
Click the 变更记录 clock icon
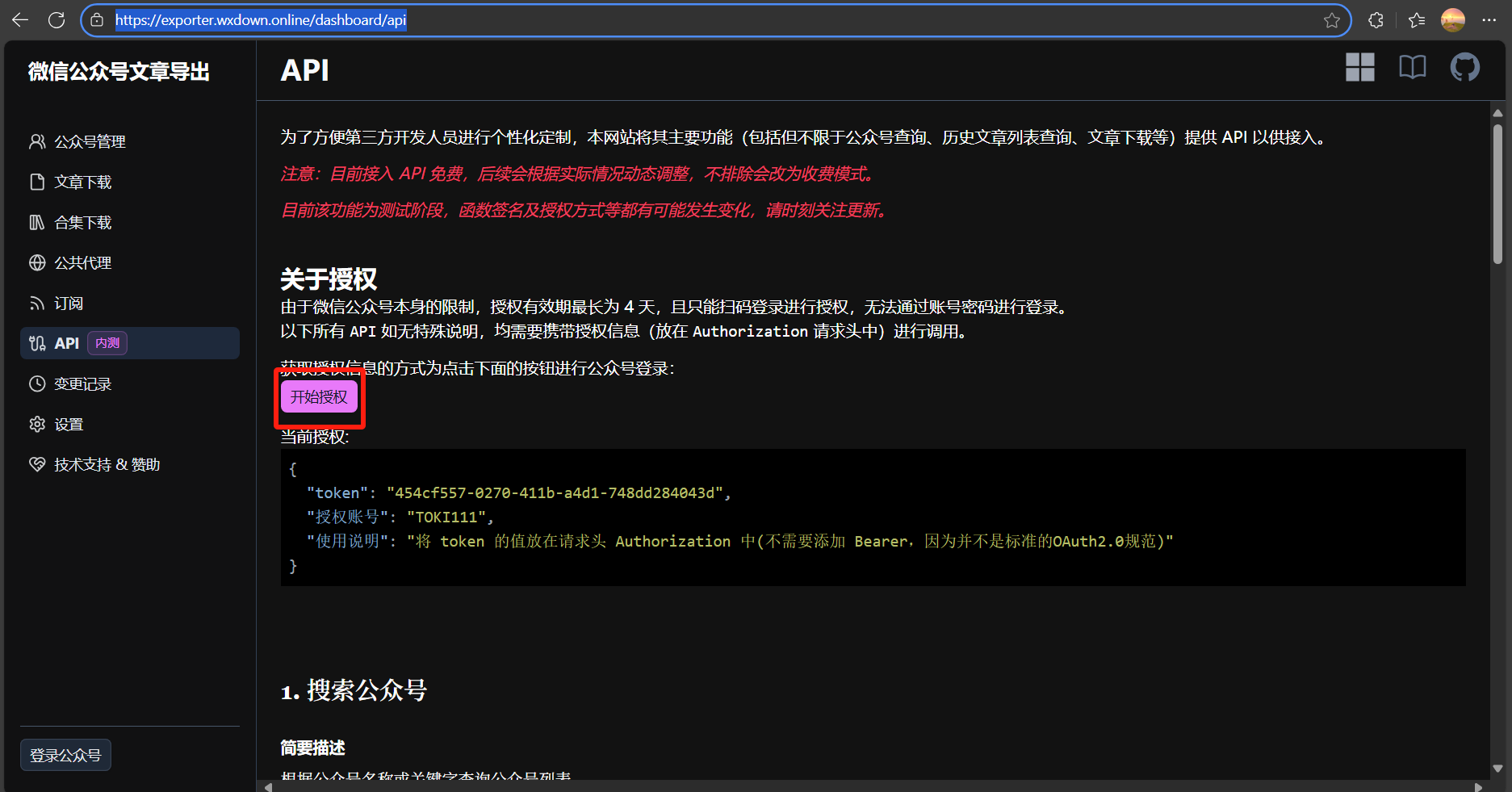pos(37,383)
